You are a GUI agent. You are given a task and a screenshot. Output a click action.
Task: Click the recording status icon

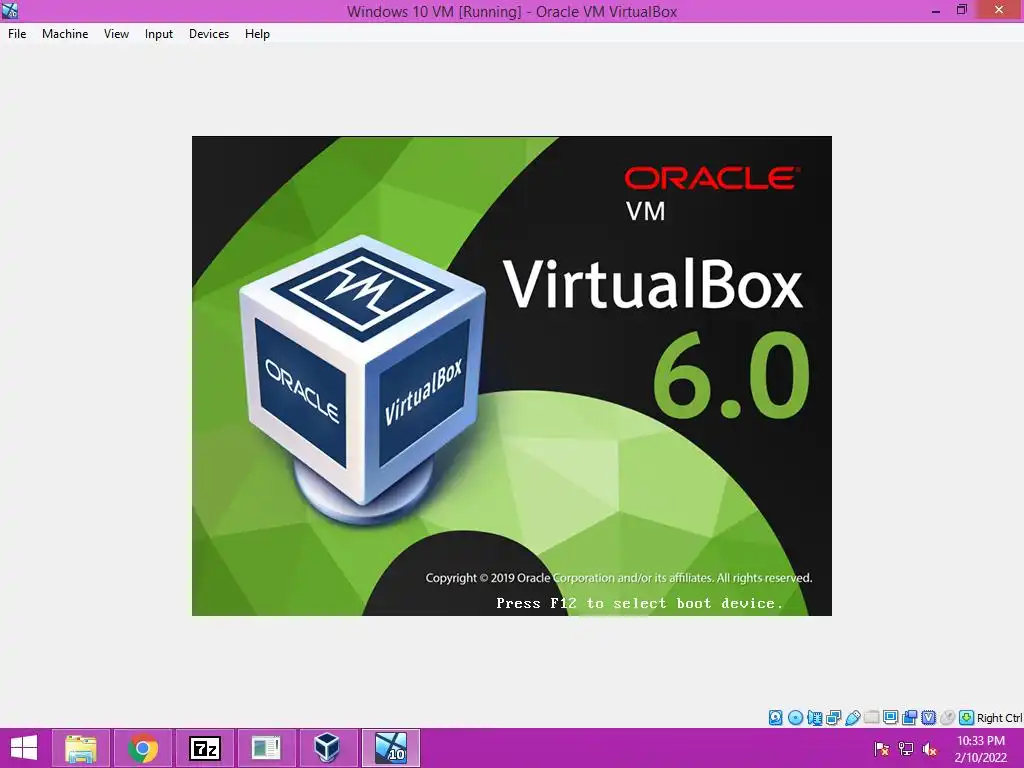click(x=909, y=718)
